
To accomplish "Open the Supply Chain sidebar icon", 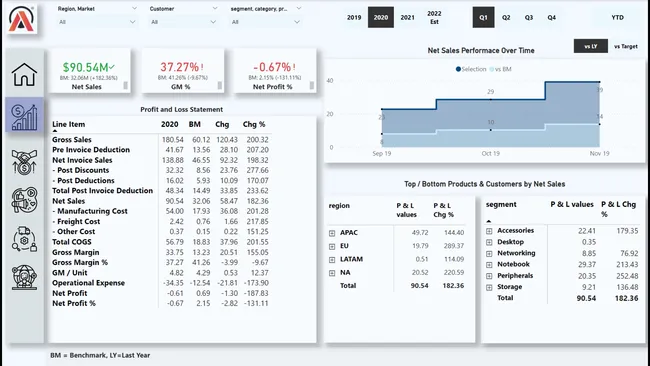I will [24, 239].
